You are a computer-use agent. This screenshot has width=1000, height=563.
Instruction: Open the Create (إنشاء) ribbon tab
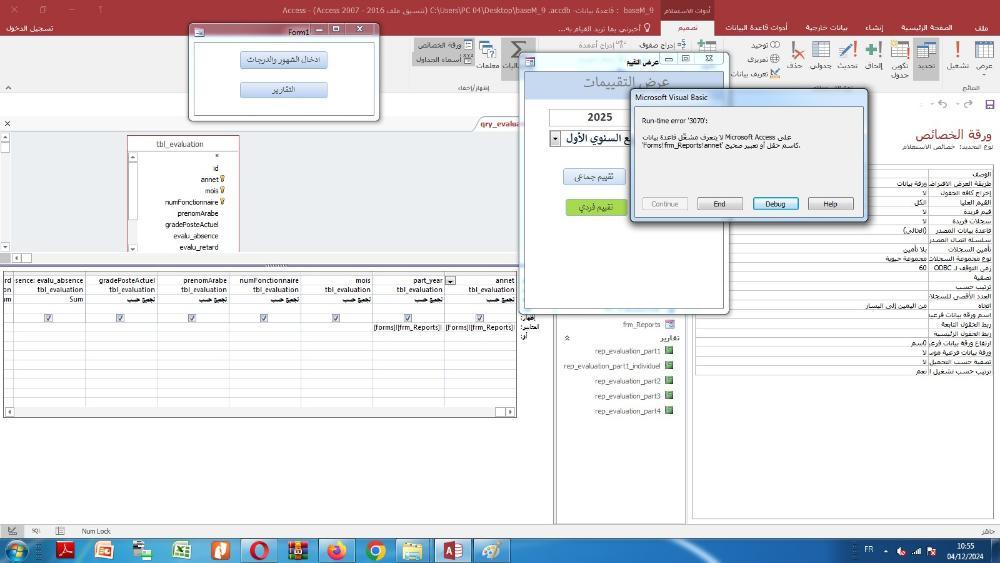click(874, 27)
